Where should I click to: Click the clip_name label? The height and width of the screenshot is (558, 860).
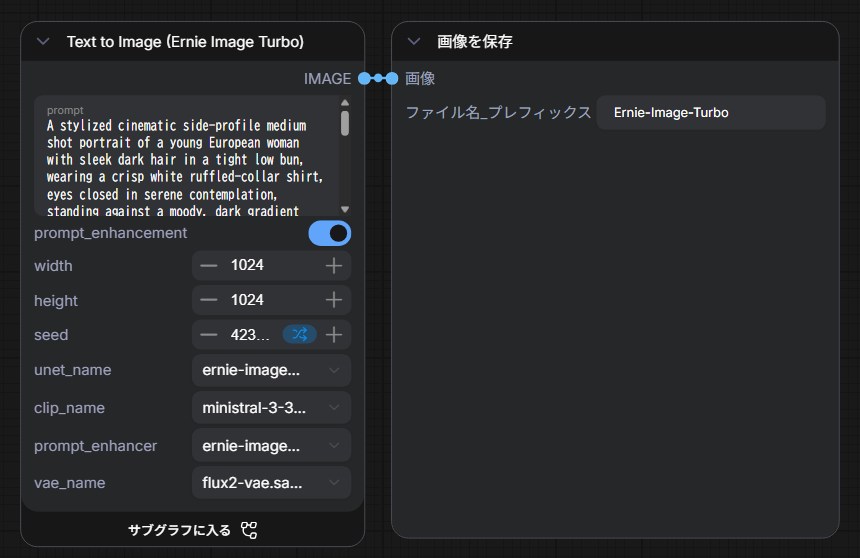pyautogui.click(x=69, y=408)
